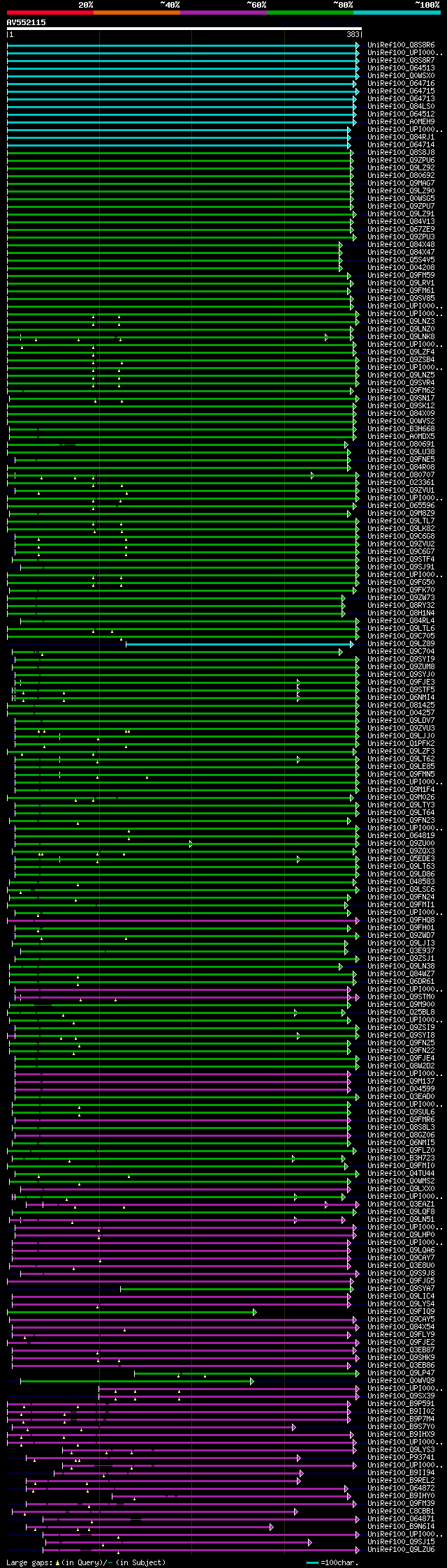Click the cyan alignment bar for UniRef100_Q9LZ89

(240, 644)
